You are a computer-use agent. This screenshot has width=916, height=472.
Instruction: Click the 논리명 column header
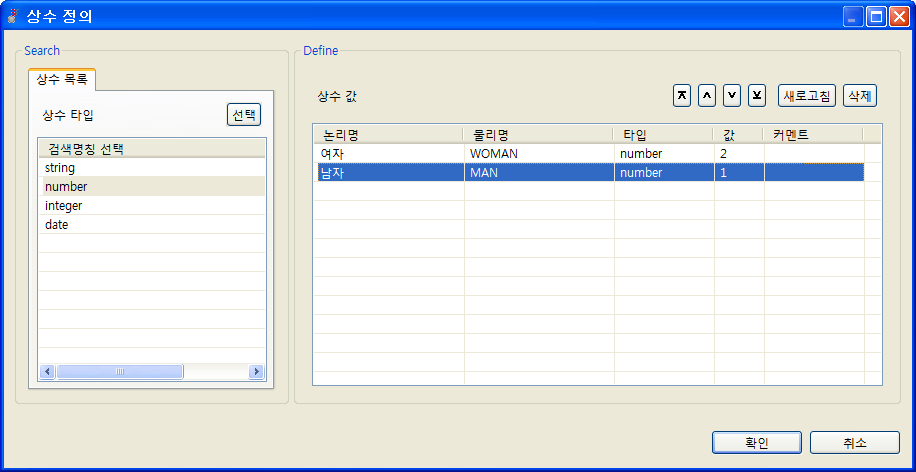(x=388, y=135)
